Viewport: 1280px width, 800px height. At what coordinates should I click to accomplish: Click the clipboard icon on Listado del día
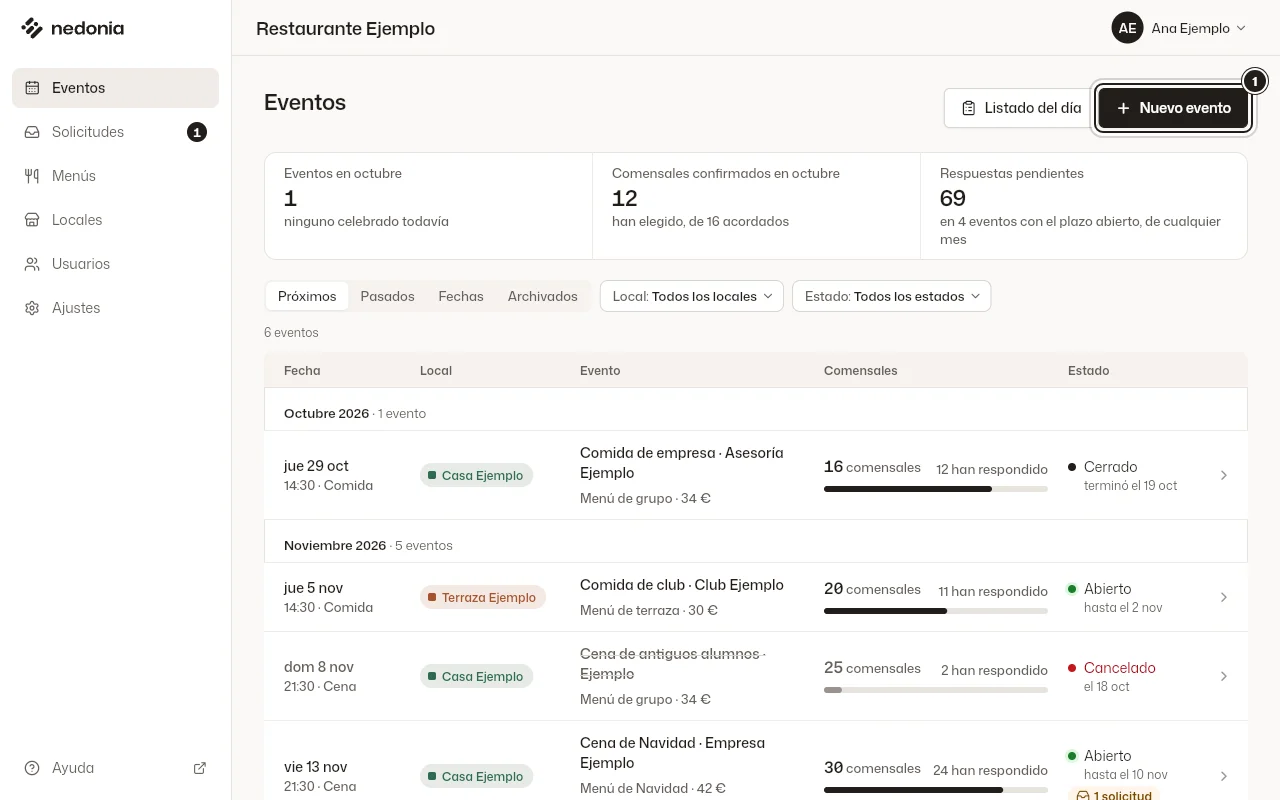(x=968, y=108)
